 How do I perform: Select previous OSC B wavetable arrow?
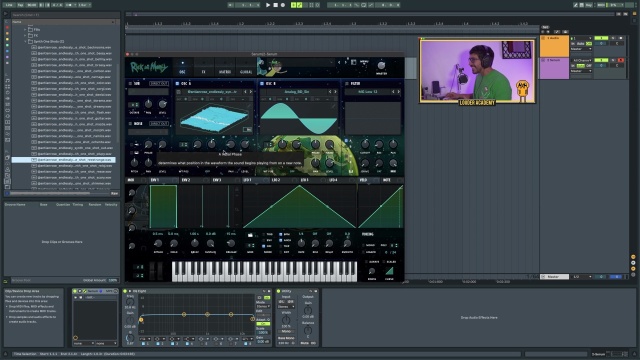click(330, 92)
